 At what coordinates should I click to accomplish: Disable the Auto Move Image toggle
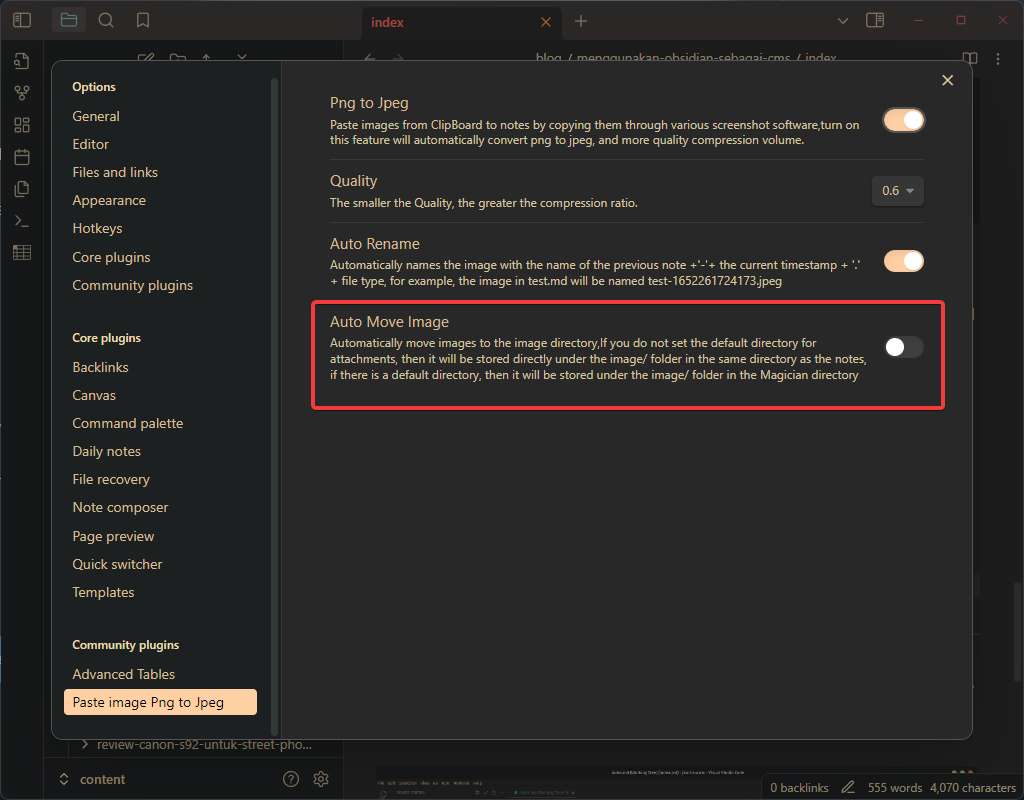point(903,347)
